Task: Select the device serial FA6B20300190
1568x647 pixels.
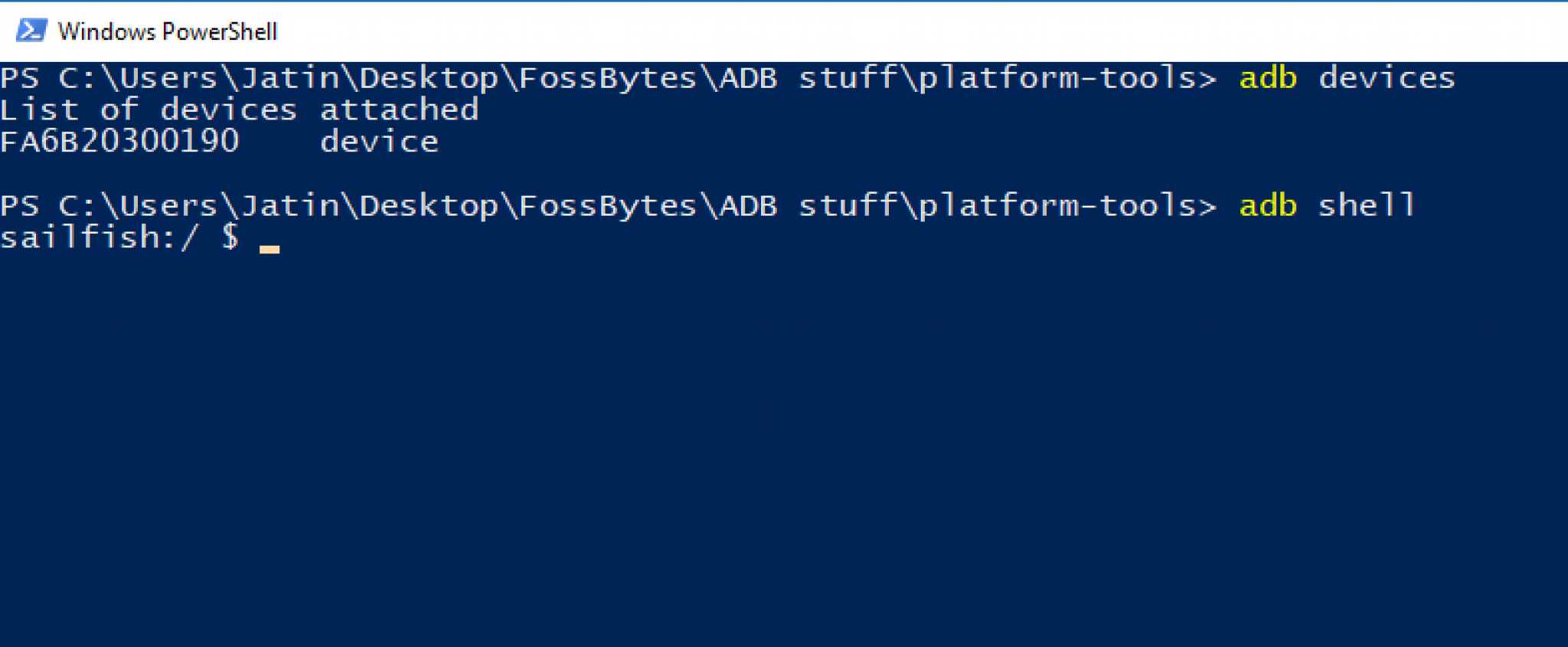Action: tap(119, 142)
